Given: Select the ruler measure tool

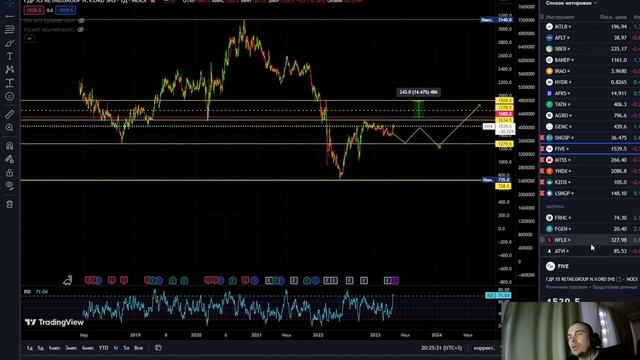Looking at the screenshot, I should coord(9,114).
